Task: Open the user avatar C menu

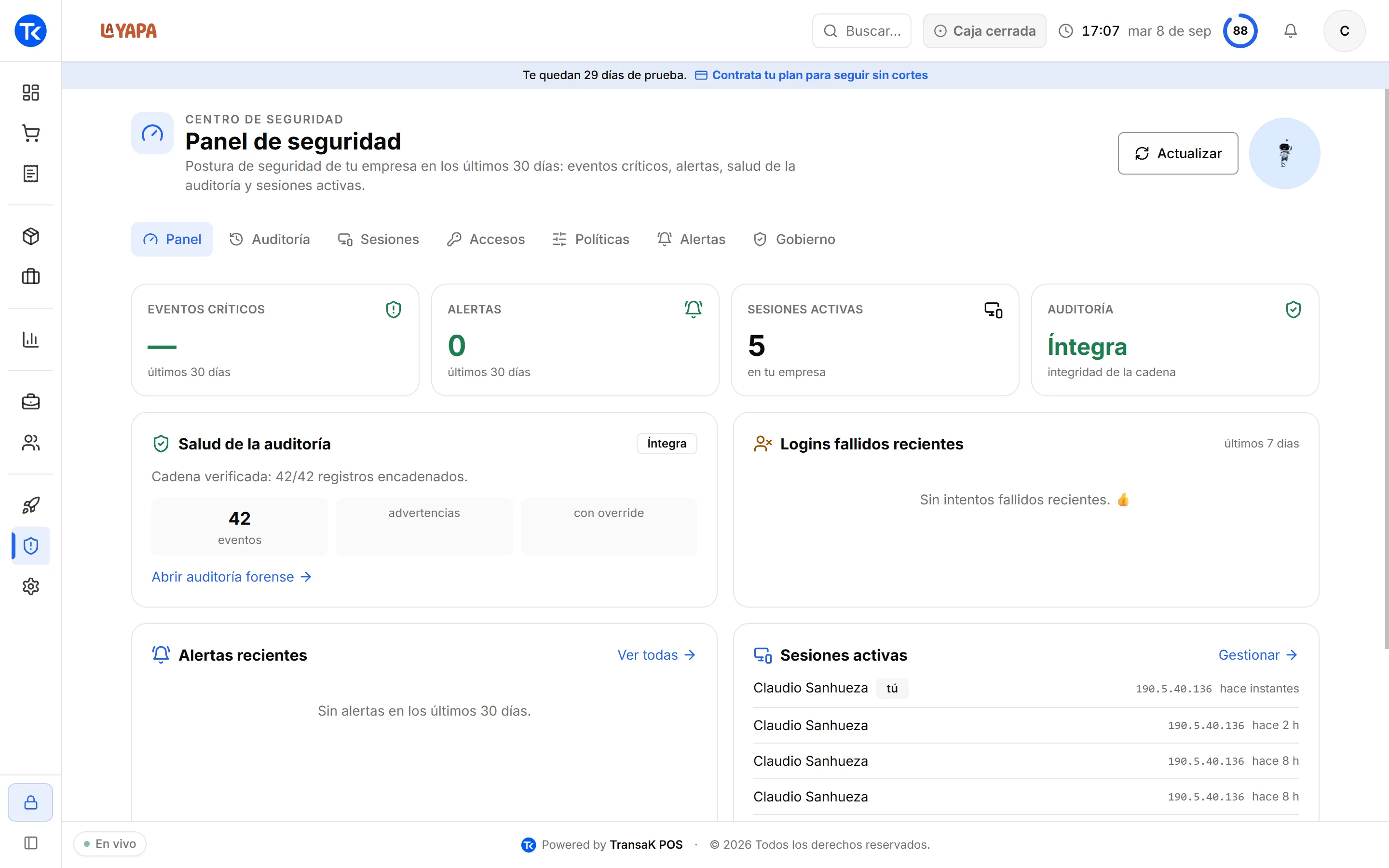Action: (1344, 30)
